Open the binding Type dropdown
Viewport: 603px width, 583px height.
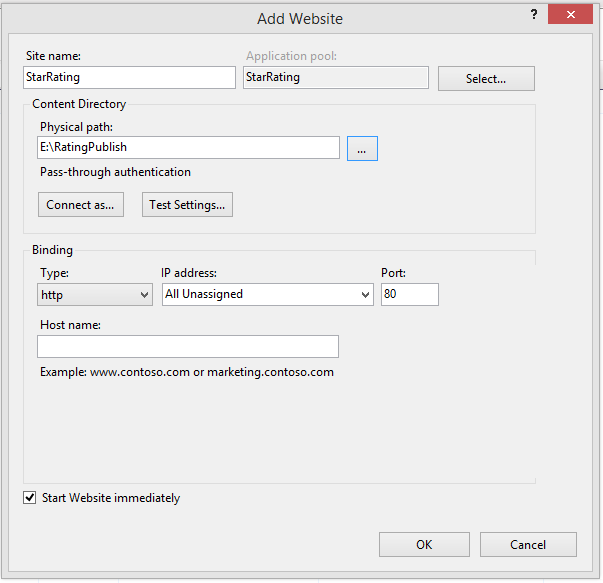pos(95,294)
